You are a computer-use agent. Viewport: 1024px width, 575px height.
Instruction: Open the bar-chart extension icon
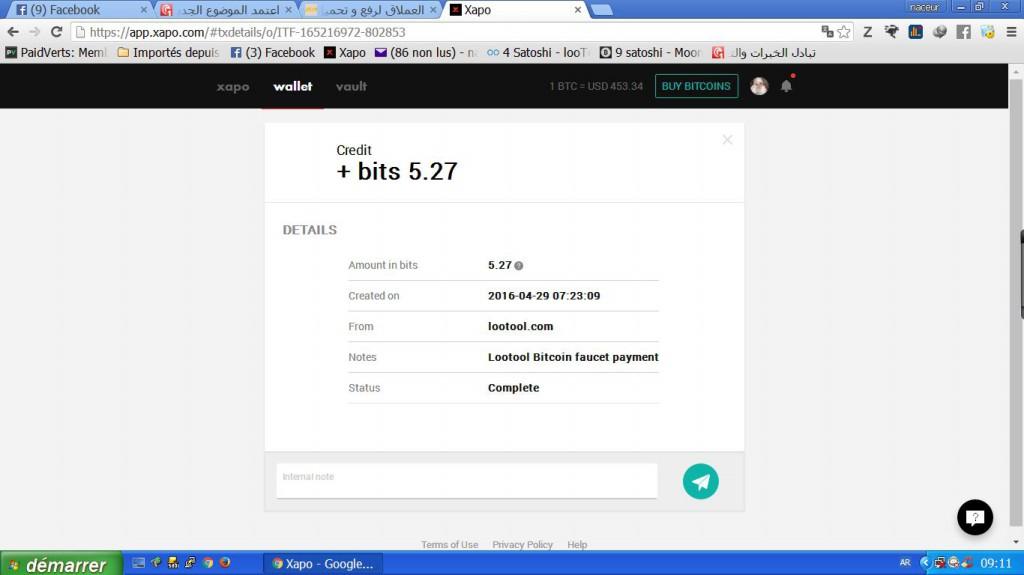(916, 31)
